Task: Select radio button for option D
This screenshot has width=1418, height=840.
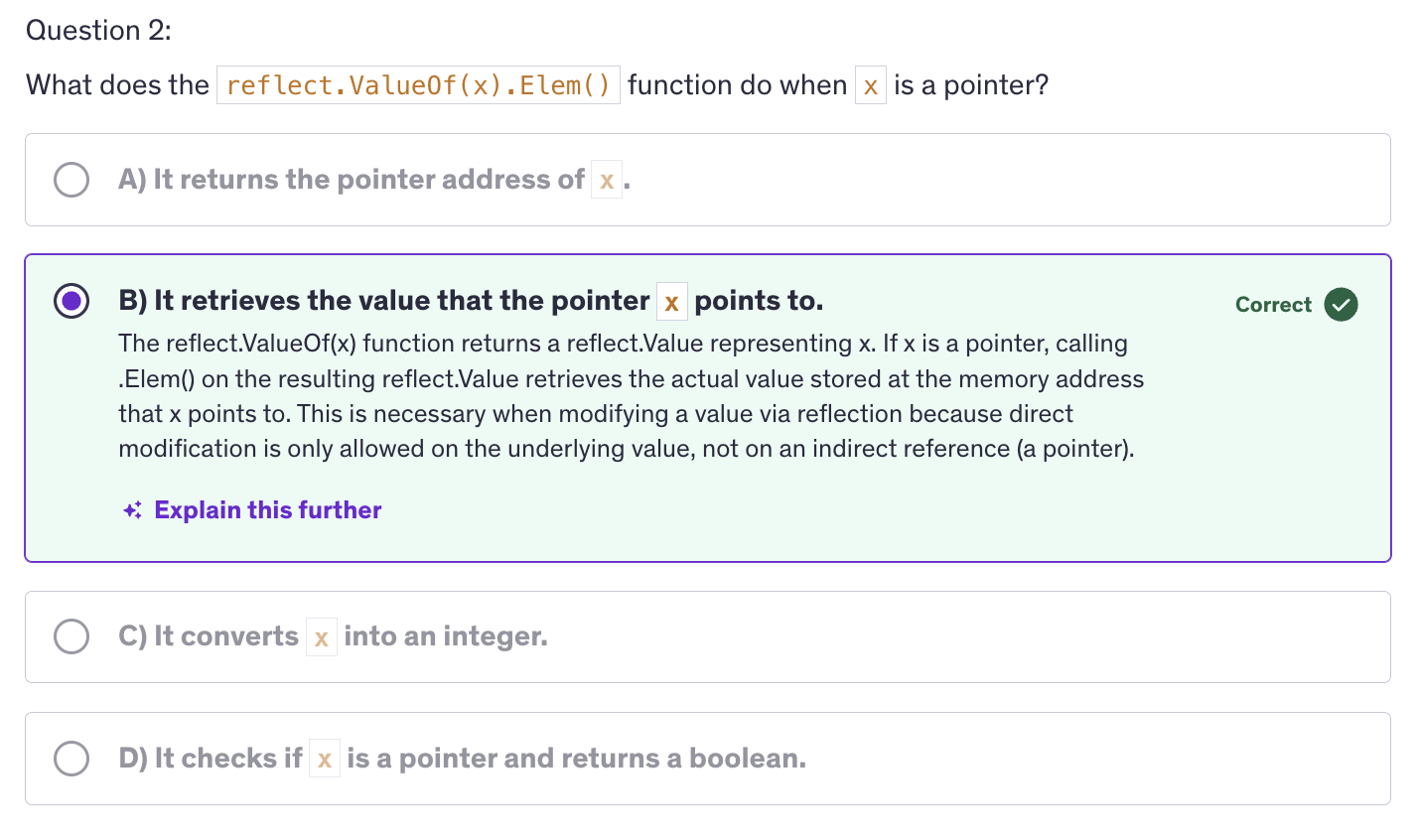Action: point(71,759)
